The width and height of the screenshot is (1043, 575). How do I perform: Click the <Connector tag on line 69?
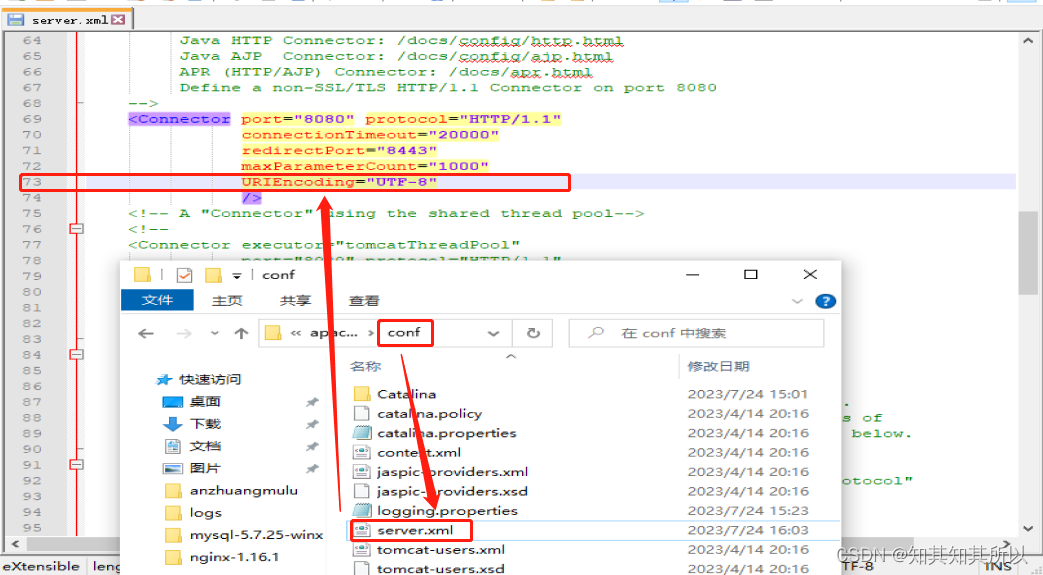180,119
